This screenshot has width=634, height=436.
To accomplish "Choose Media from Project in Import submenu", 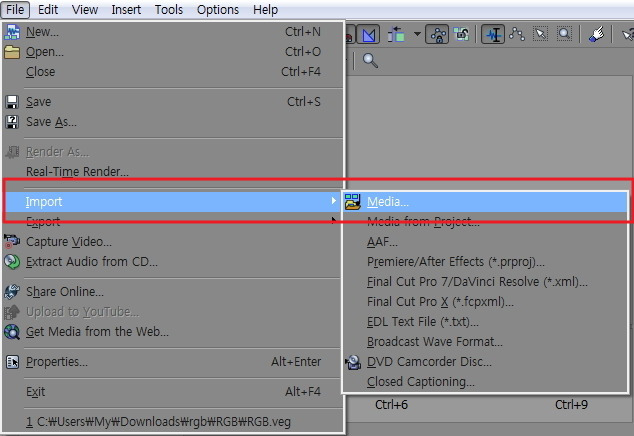I will [x=485, y=222].
